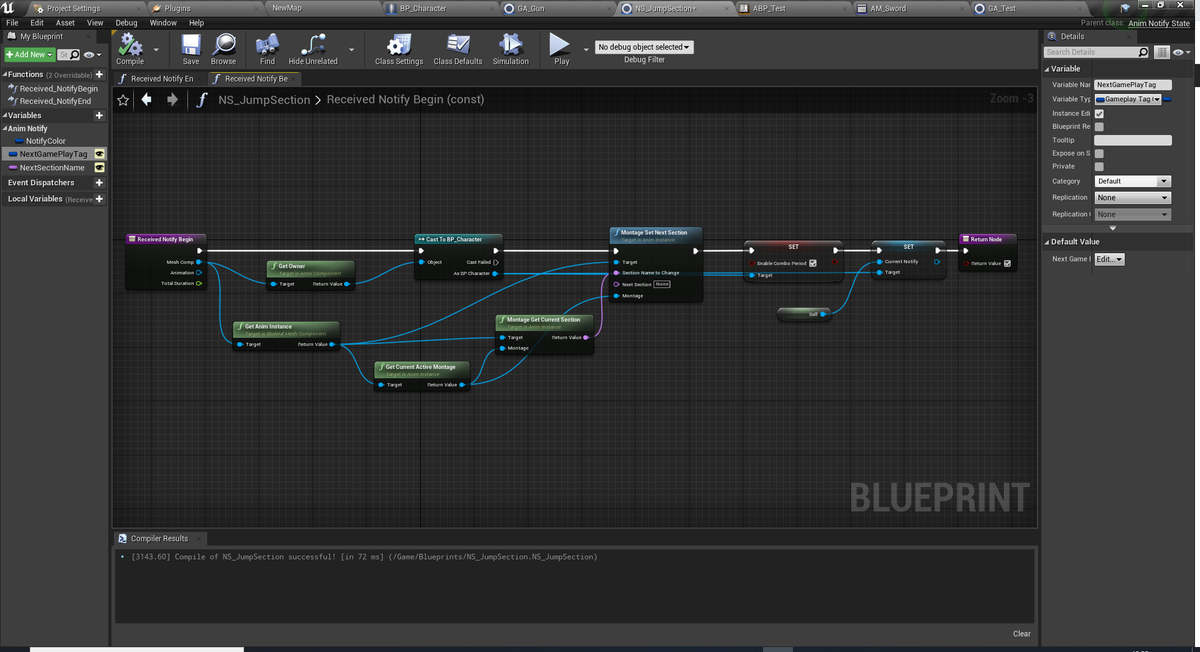Expand advanced variable options arrow
Screen dimensions: 1200x652
[x=1112, y=228]
